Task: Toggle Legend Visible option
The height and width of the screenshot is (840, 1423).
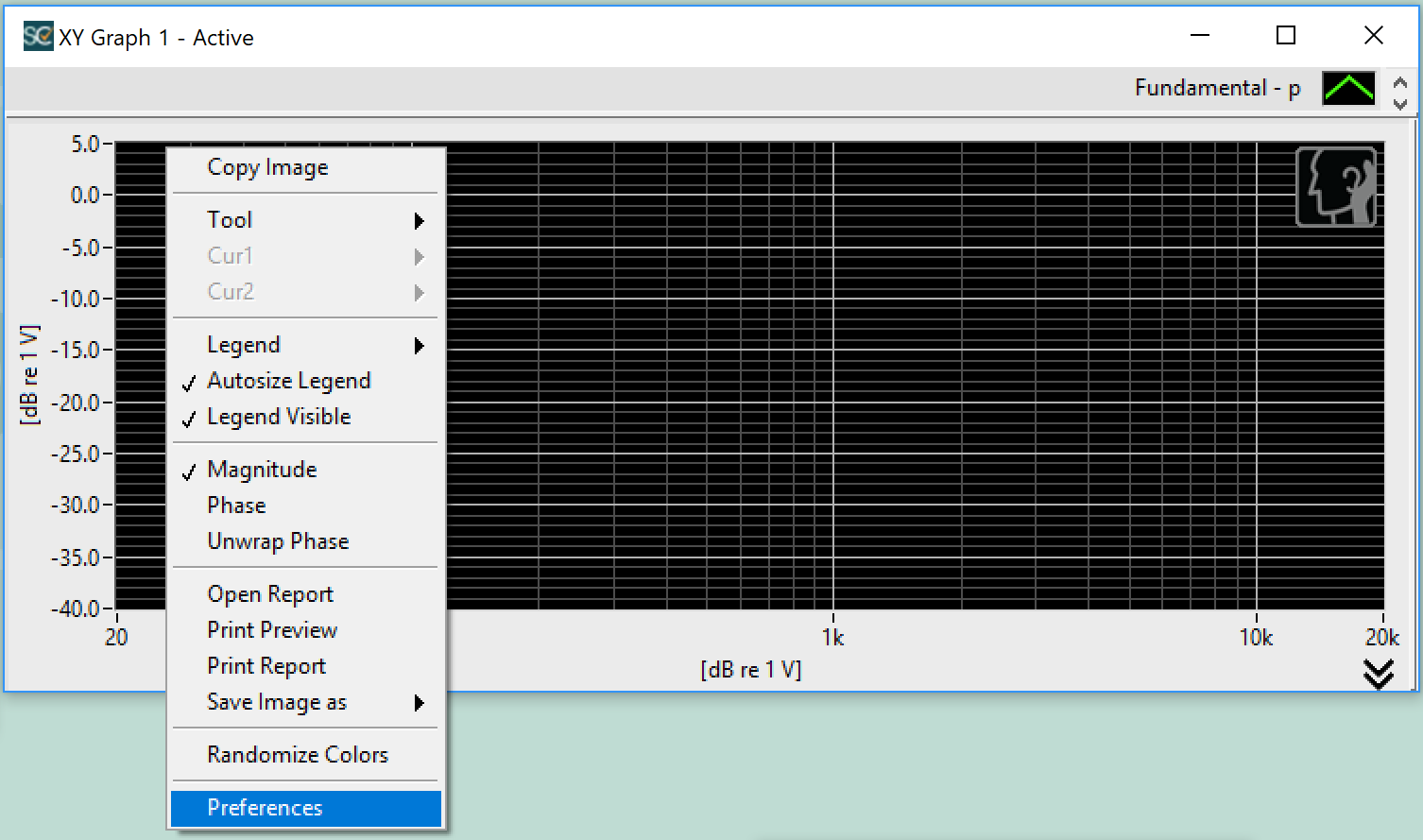Action: [x=306, y=418]
